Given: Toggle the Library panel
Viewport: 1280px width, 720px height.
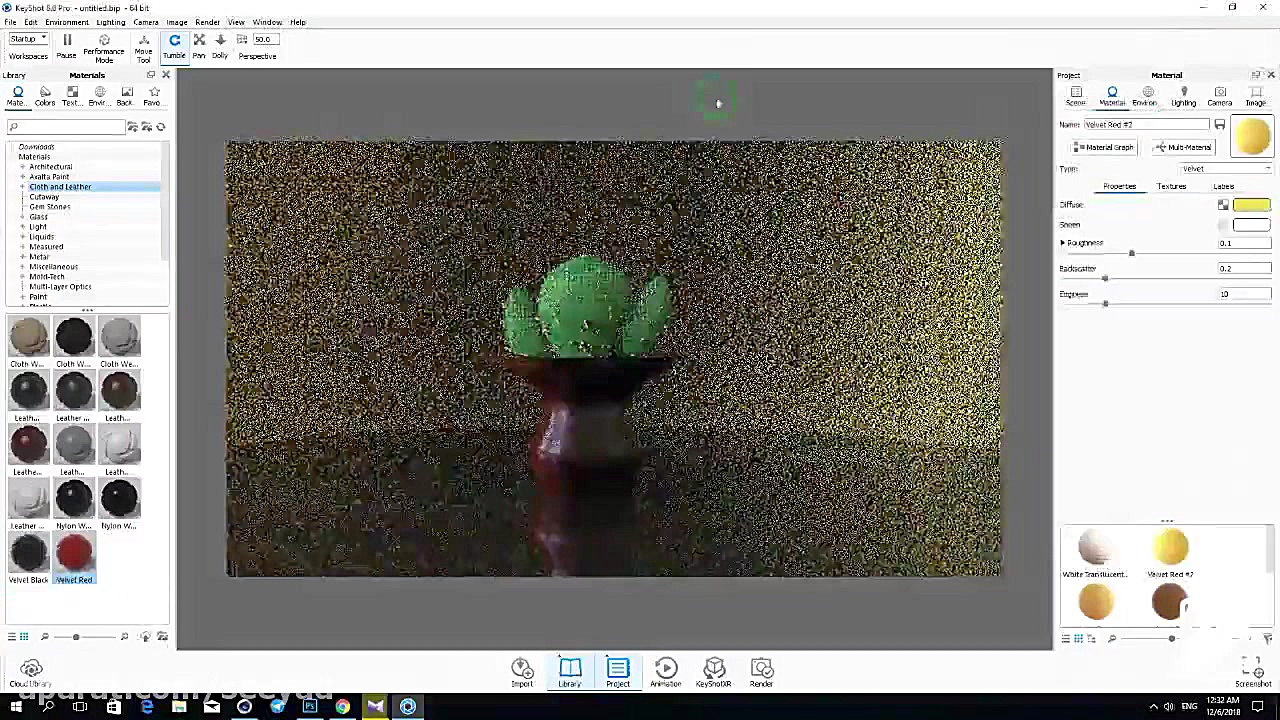Looking at the screenshot, I should coord(570,672).
